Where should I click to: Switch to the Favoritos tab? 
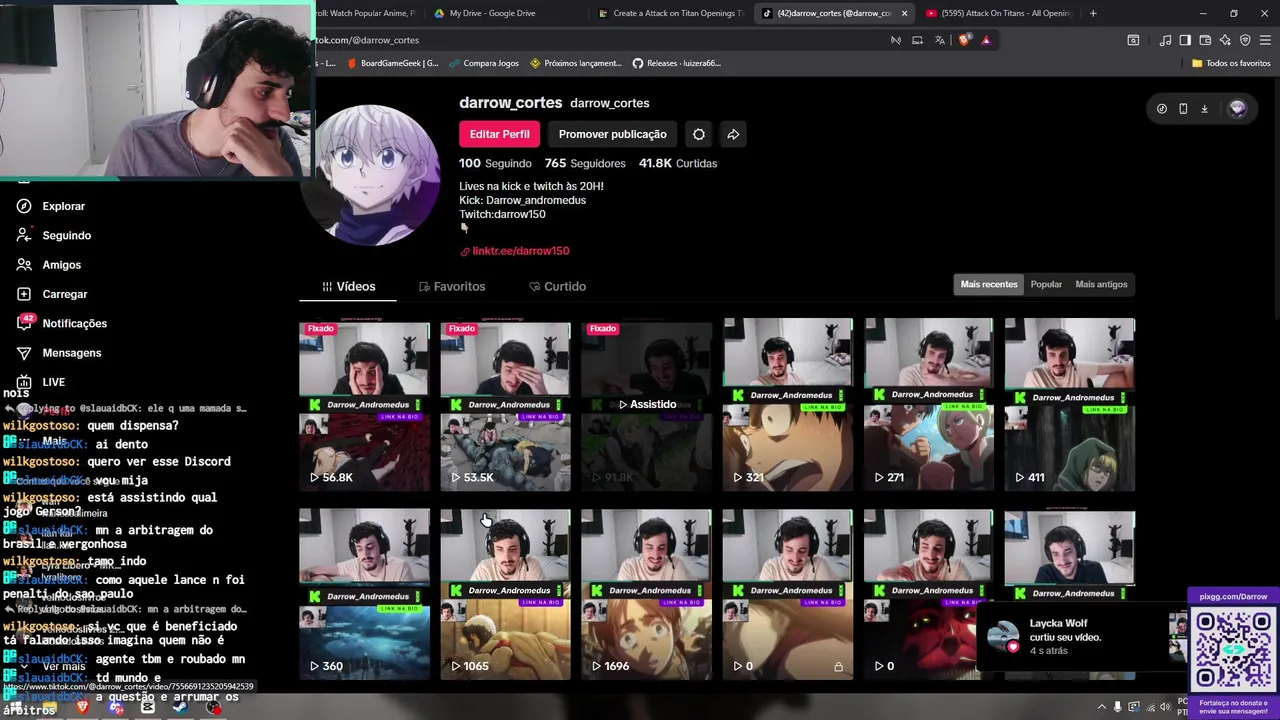[452, 286]
